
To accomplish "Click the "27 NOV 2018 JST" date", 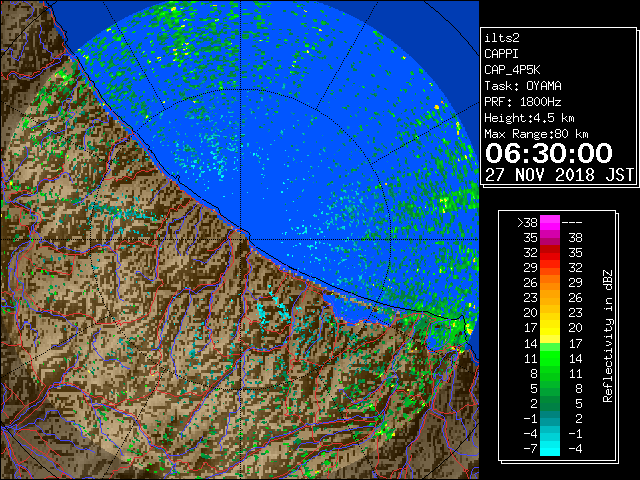I will pos(559,175).
